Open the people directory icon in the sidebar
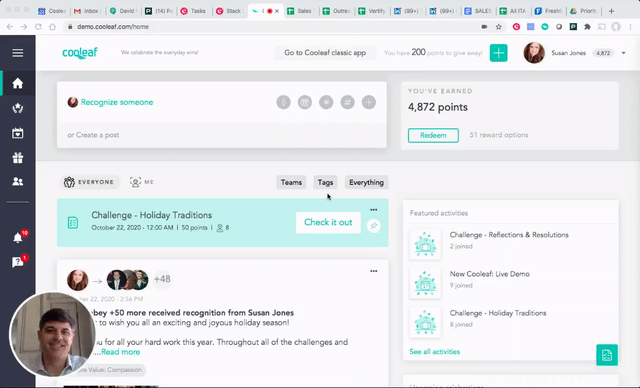The height and width of the screenshot is (388, 640). [x=18, y=181]
